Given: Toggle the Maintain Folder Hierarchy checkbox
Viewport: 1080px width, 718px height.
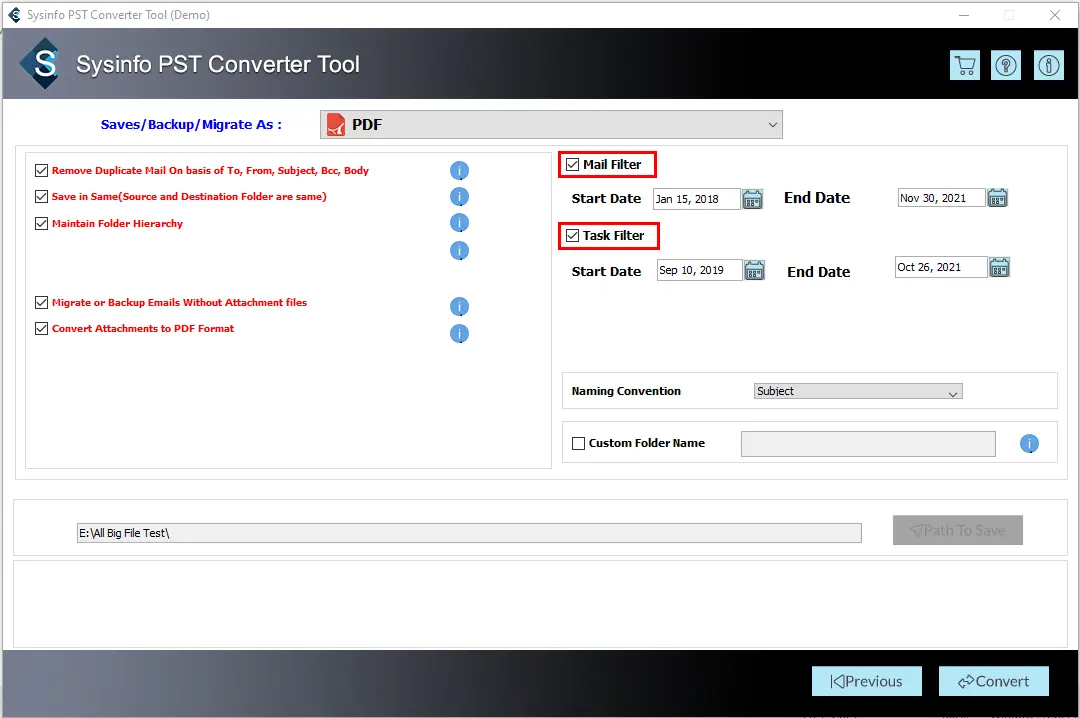Looking at the screenshot, I should point(42,223).
